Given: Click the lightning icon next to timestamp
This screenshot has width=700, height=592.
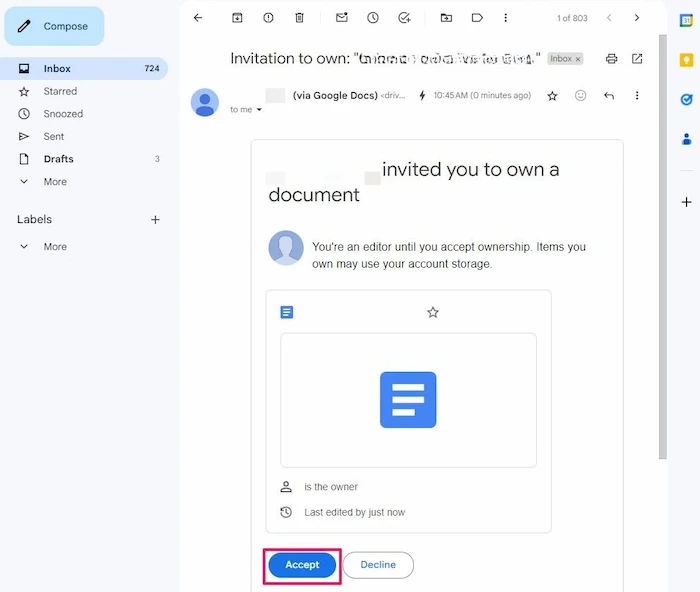Looking at the screenshot, I should (422, 95).
